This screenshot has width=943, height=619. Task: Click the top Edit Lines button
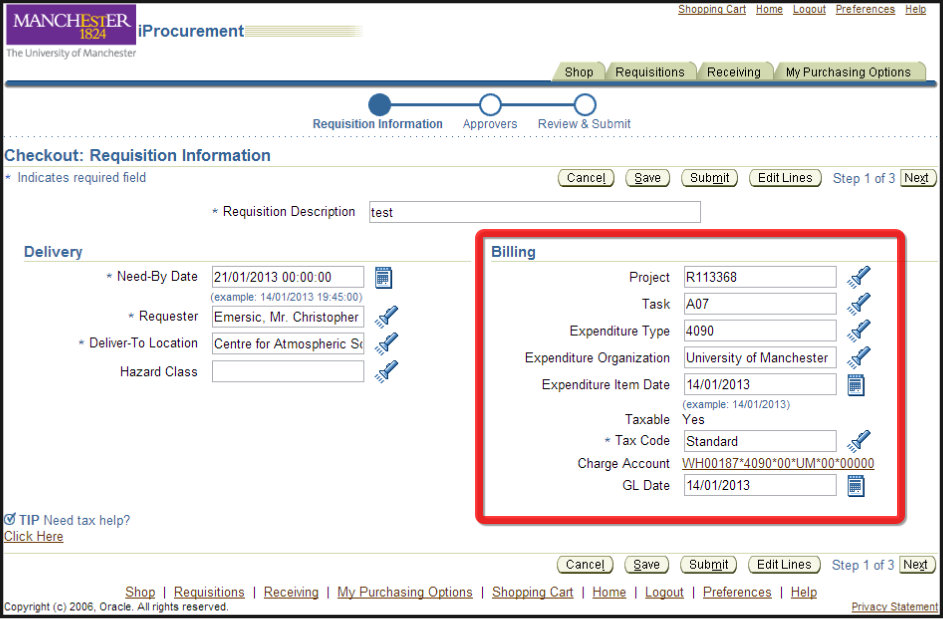click(x=785, y=178)
